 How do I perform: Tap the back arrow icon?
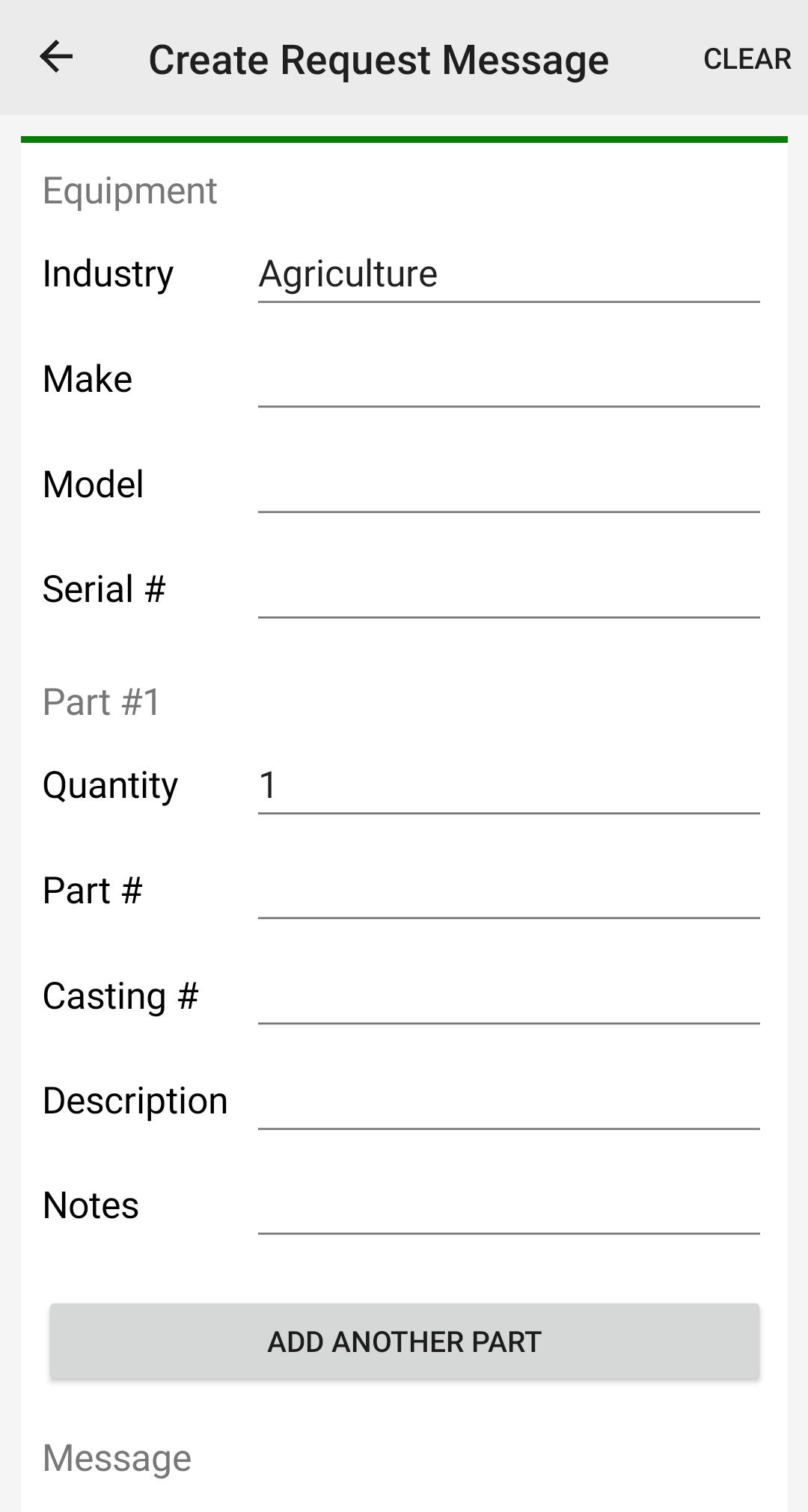[x=56, y=58]
